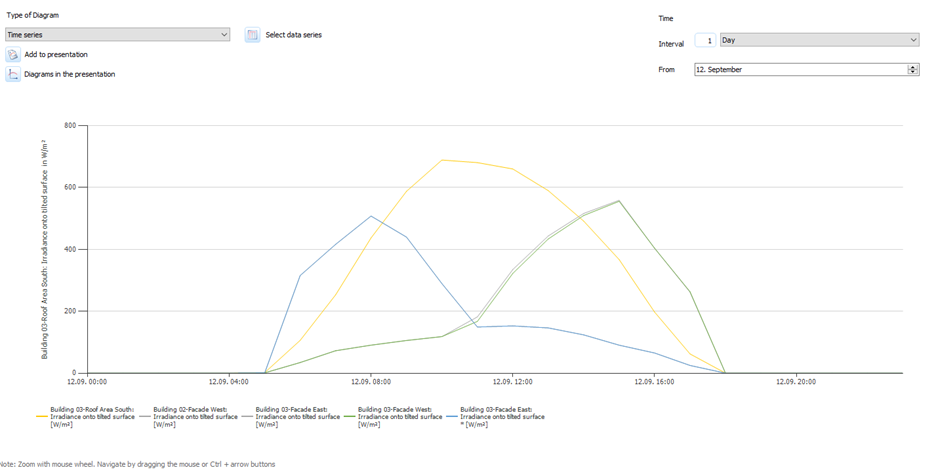Screen dimensions: 936x474
Task: Click the Select data series icon
Action: 253,35
